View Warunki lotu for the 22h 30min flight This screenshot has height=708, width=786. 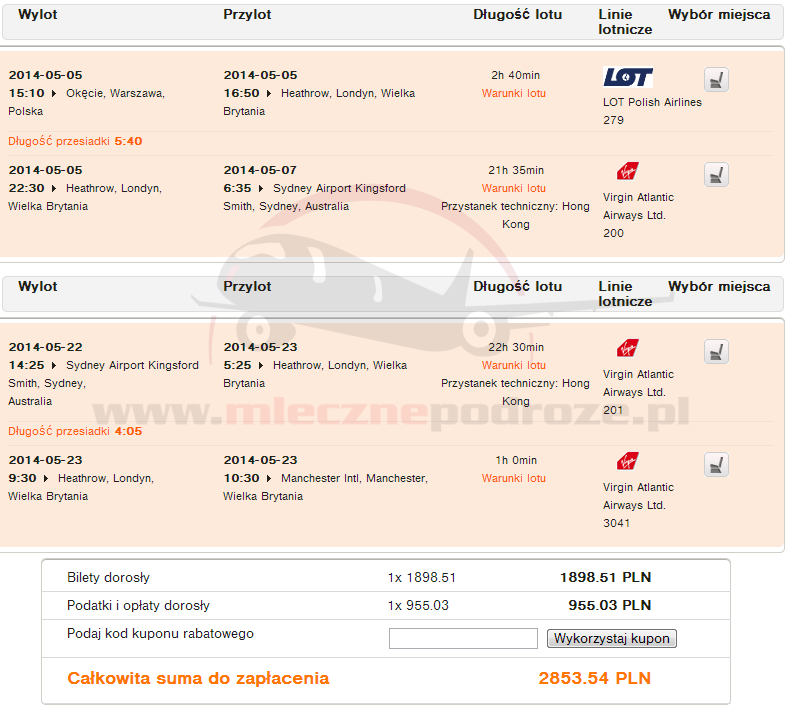[514, 365]
